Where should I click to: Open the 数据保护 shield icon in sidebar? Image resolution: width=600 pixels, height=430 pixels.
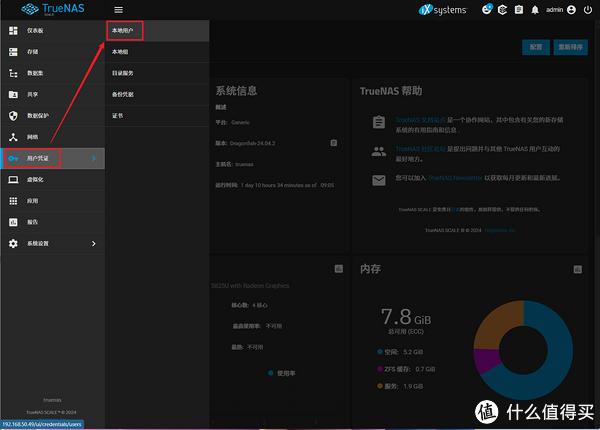(x=13, y=116)
